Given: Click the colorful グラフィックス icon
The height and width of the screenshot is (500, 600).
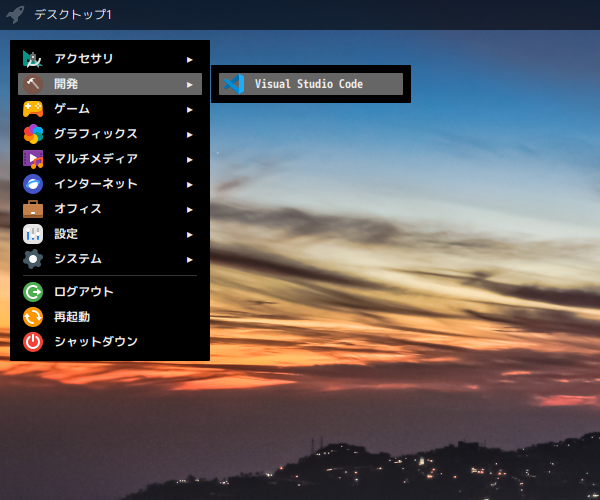Looking at the screenshot, I should pyautogui.click(x=33, y=134).
